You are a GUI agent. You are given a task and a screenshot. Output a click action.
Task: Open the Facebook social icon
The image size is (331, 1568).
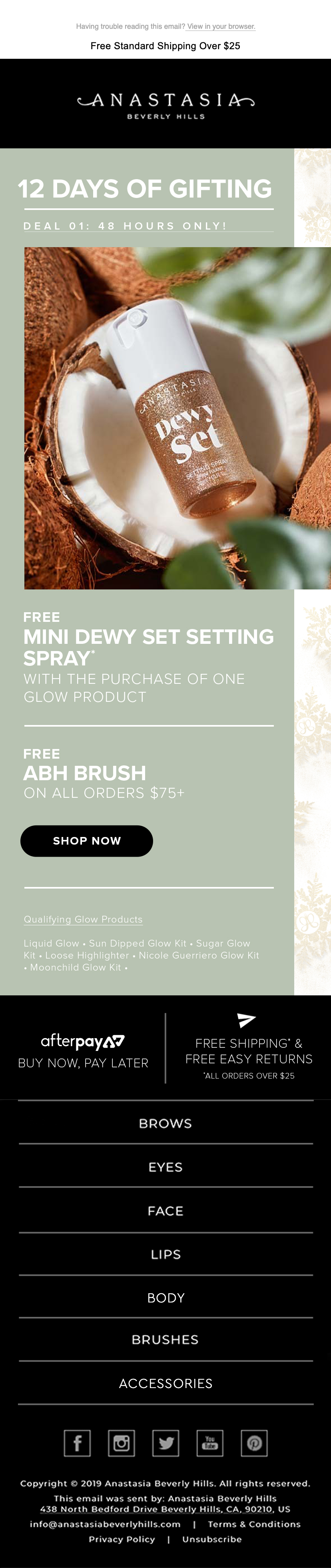pos(77,1443)
